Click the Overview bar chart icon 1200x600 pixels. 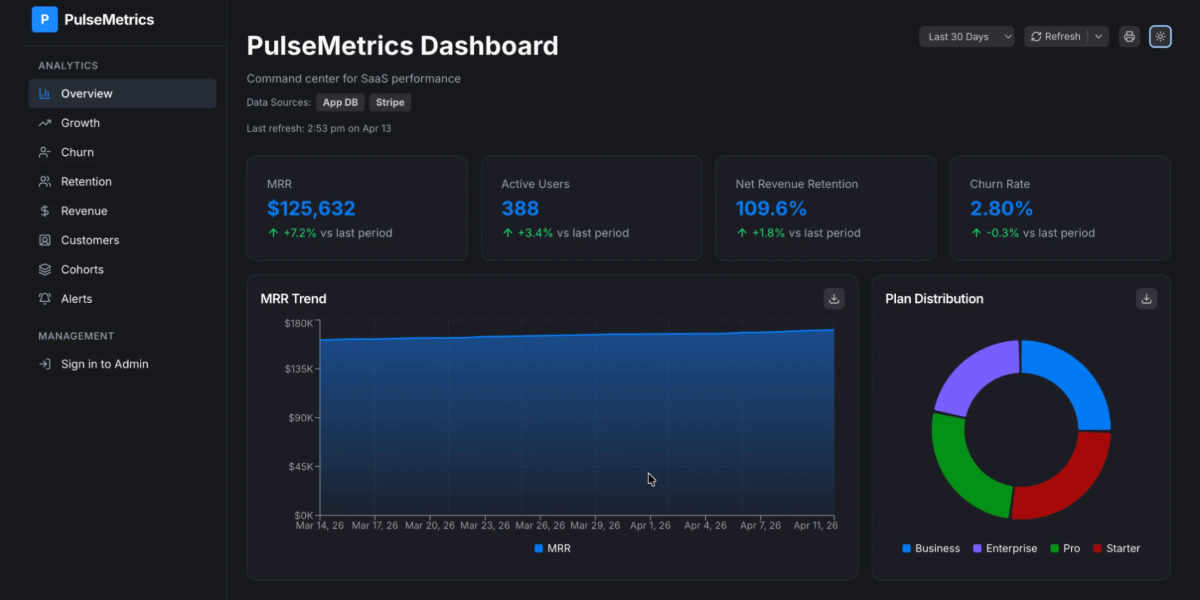45,94
